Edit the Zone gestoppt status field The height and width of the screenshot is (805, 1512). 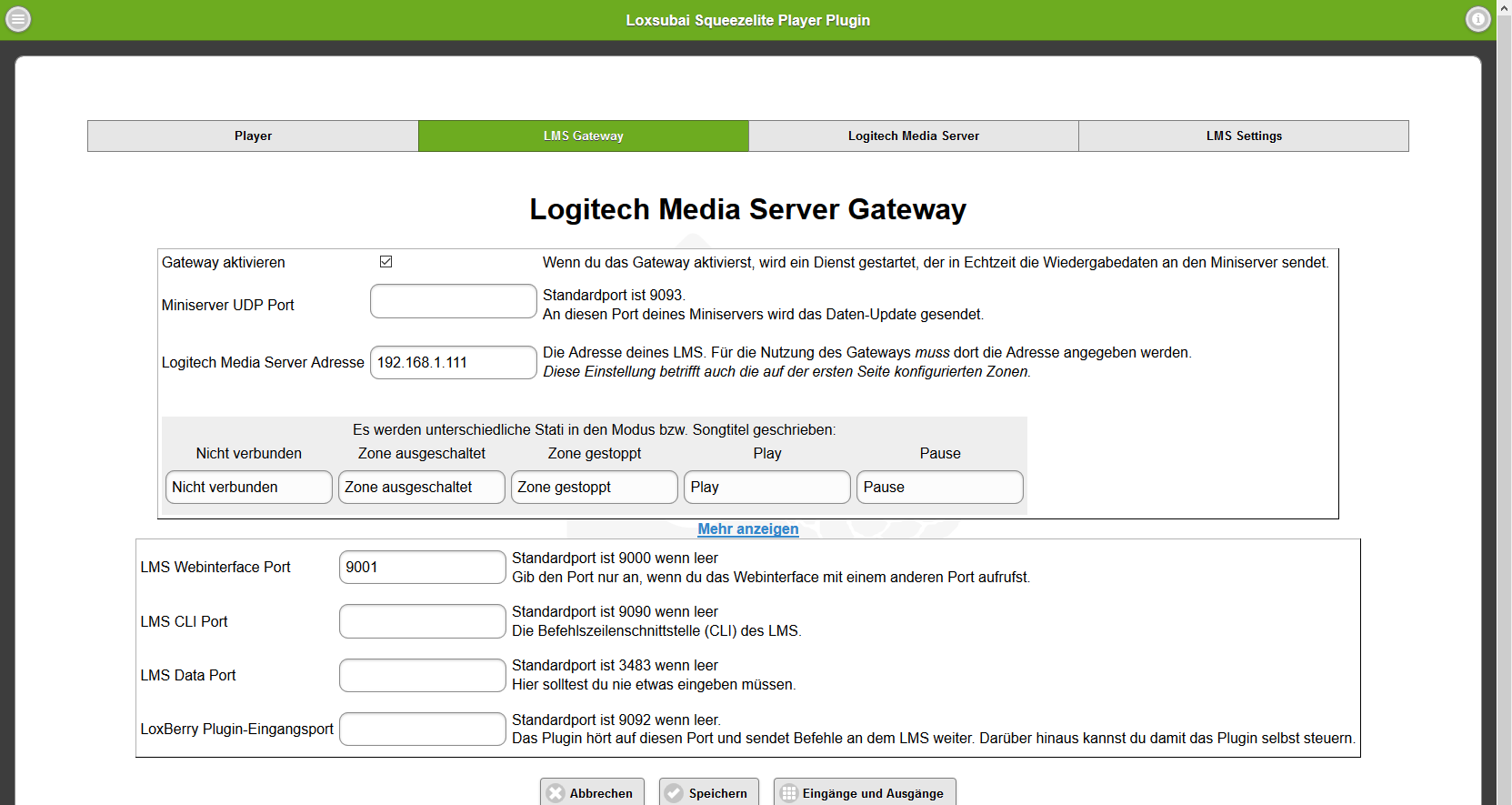click(x=595, y=487)
